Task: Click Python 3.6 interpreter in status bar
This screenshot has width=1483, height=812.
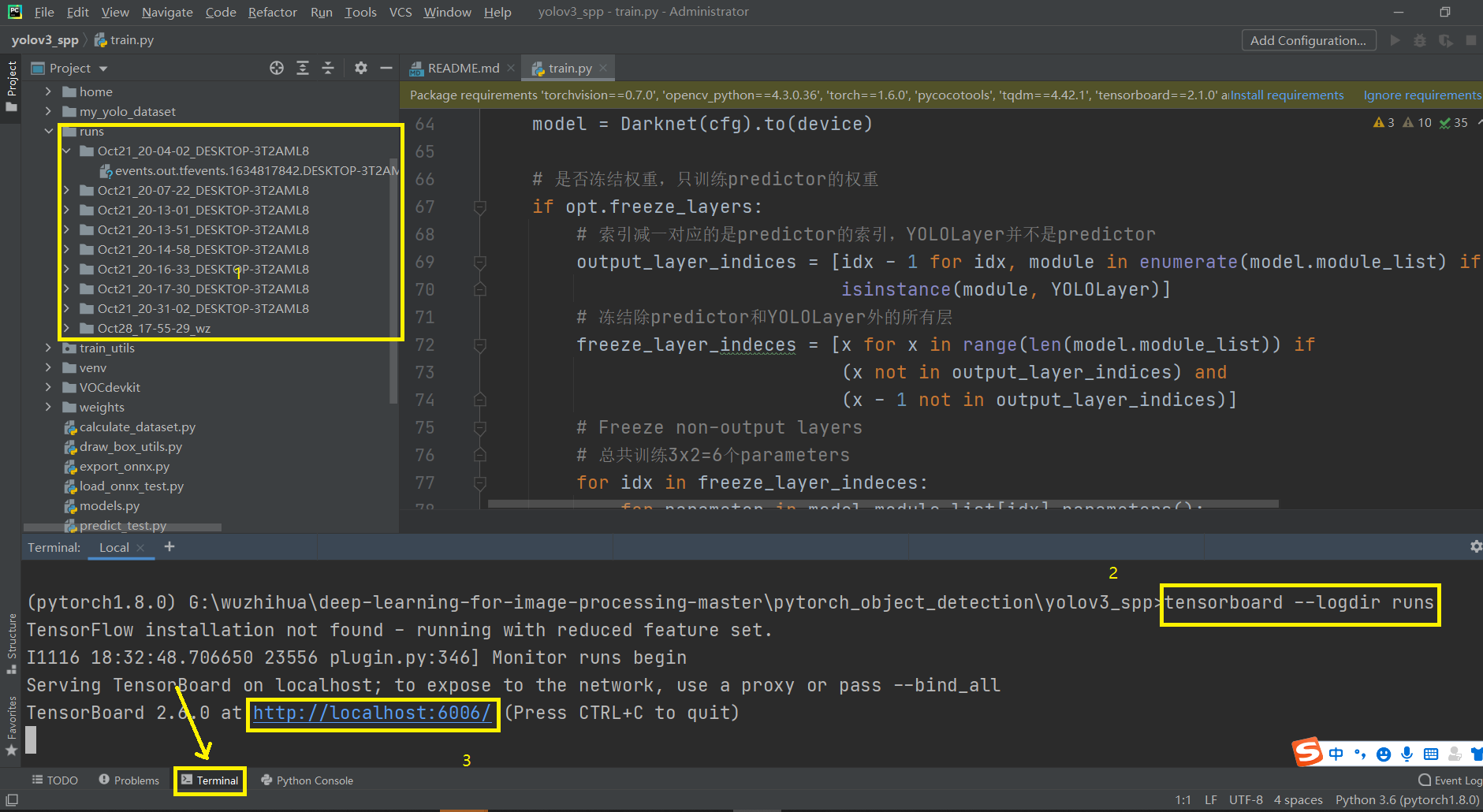Action: click(x=1407, y=800)
